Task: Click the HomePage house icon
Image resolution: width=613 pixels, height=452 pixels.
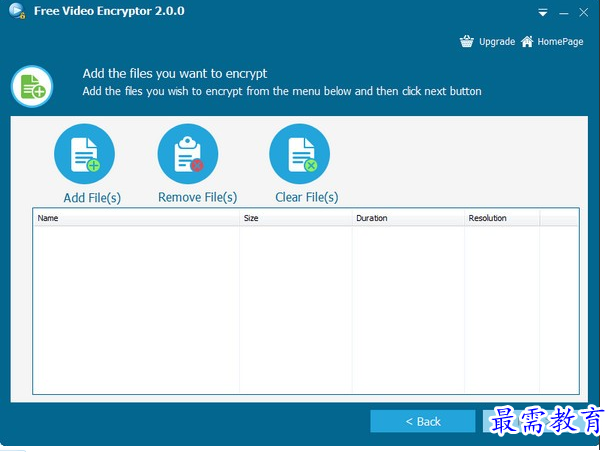Action: (x=527, y=41)
